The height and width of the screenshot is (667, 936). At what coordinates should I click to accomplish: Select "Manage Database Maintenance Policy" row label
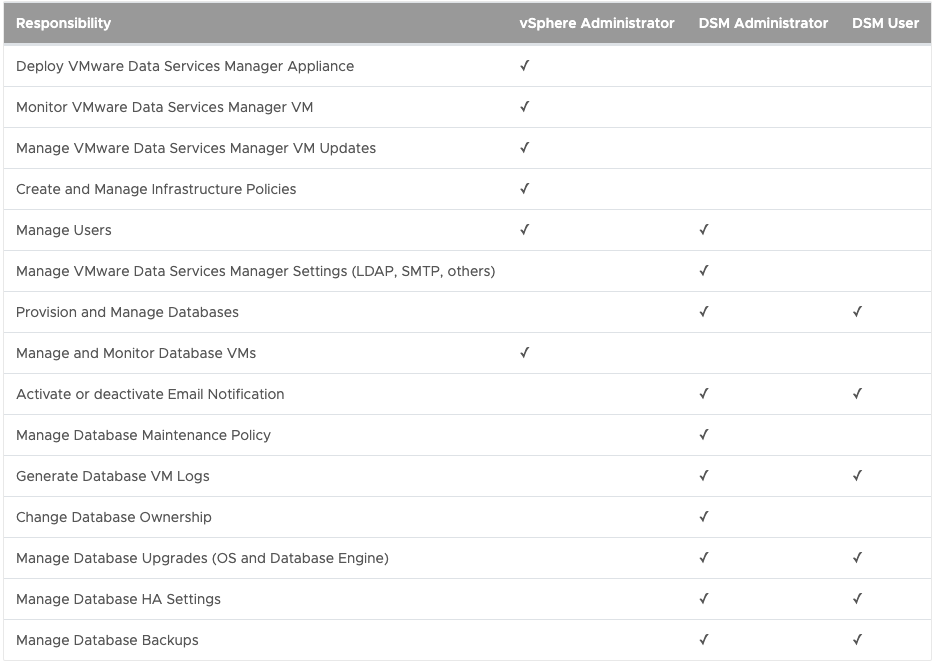(x=143, y=435)
